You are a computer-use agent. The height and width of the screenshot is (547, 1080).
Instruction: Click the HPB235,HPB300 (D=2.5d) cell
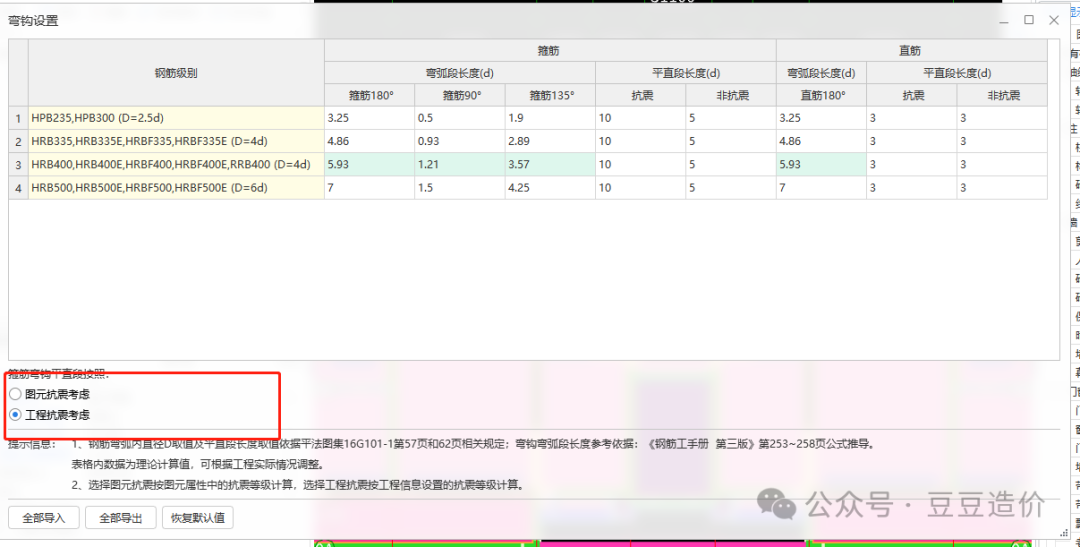(176, 118)
